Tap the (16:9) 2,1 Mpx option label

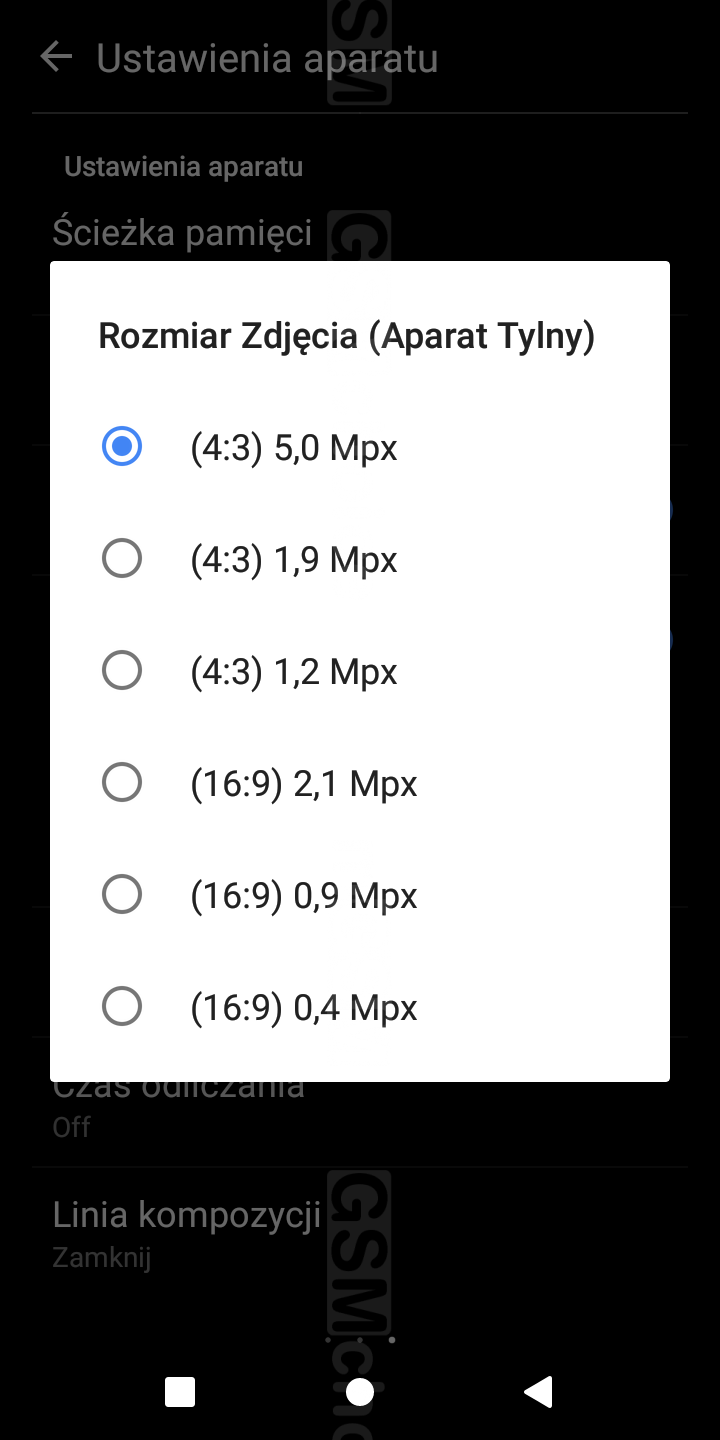[x=304, y=784]
